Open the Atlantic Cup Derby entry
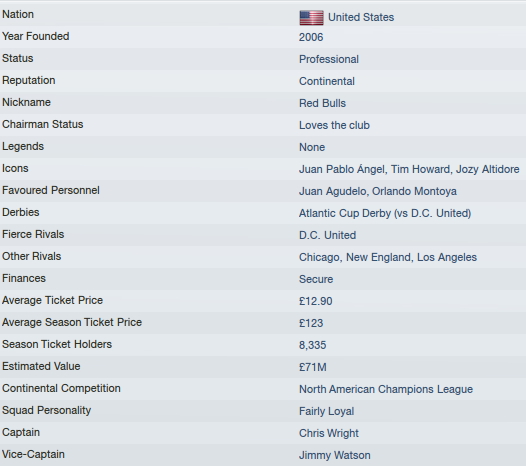The height and width of the screenshot is (466, 526). coord(385,213)
